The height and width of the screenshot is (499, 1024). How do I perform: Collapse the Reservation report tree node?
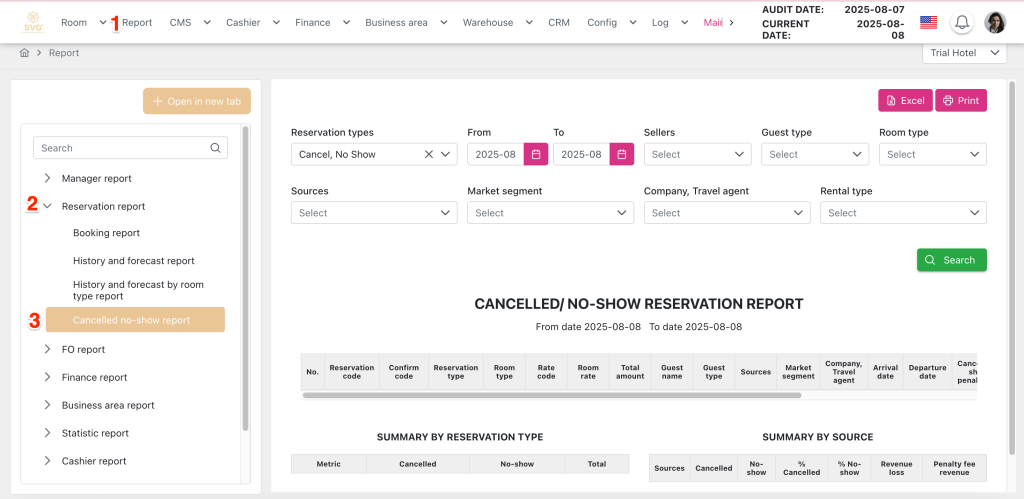click(47, 206)
